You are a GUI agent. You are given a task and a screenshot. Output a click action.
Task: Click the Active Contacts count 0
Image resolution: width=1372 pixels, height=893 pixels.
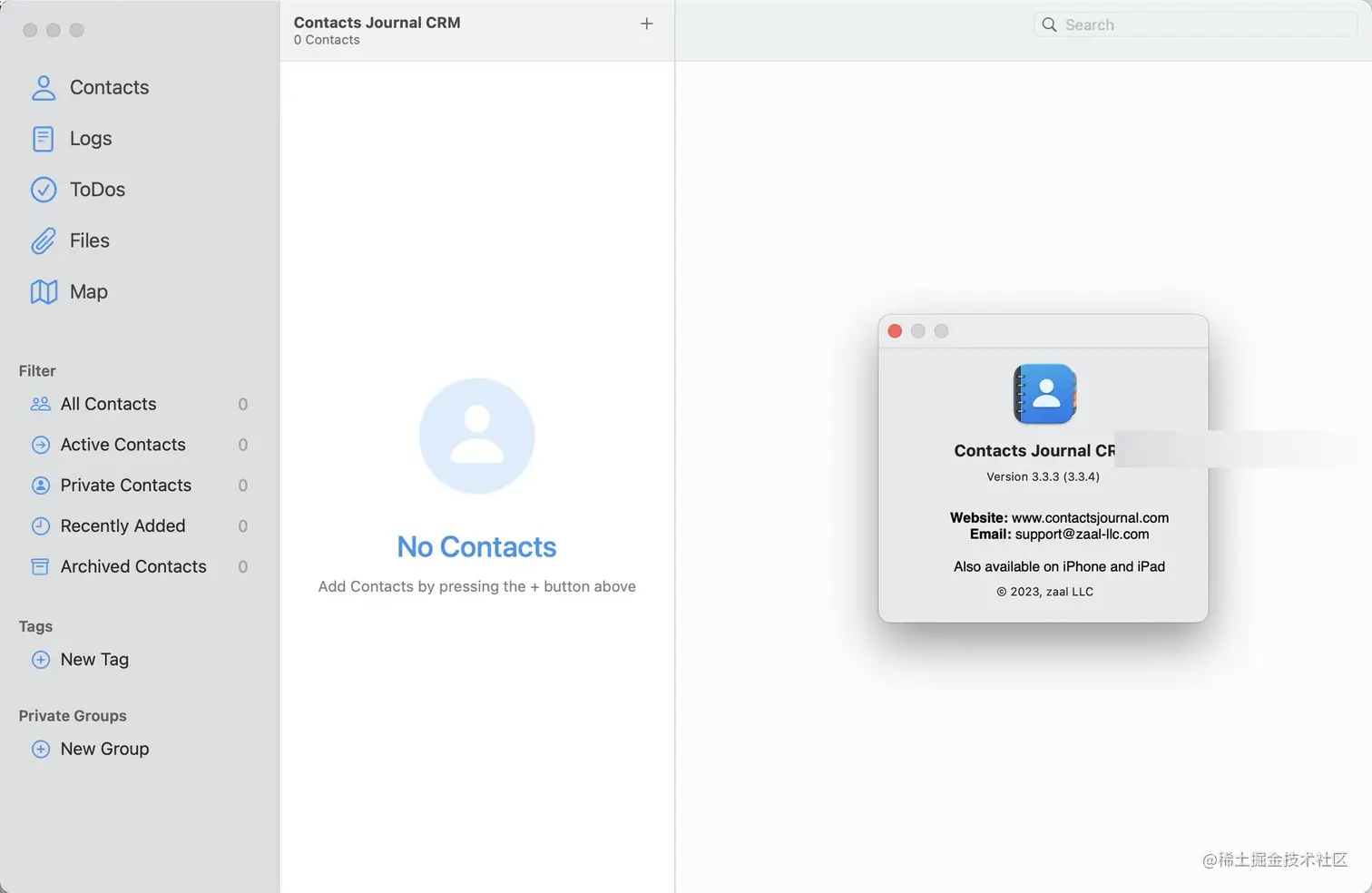[x=243, y=445]
